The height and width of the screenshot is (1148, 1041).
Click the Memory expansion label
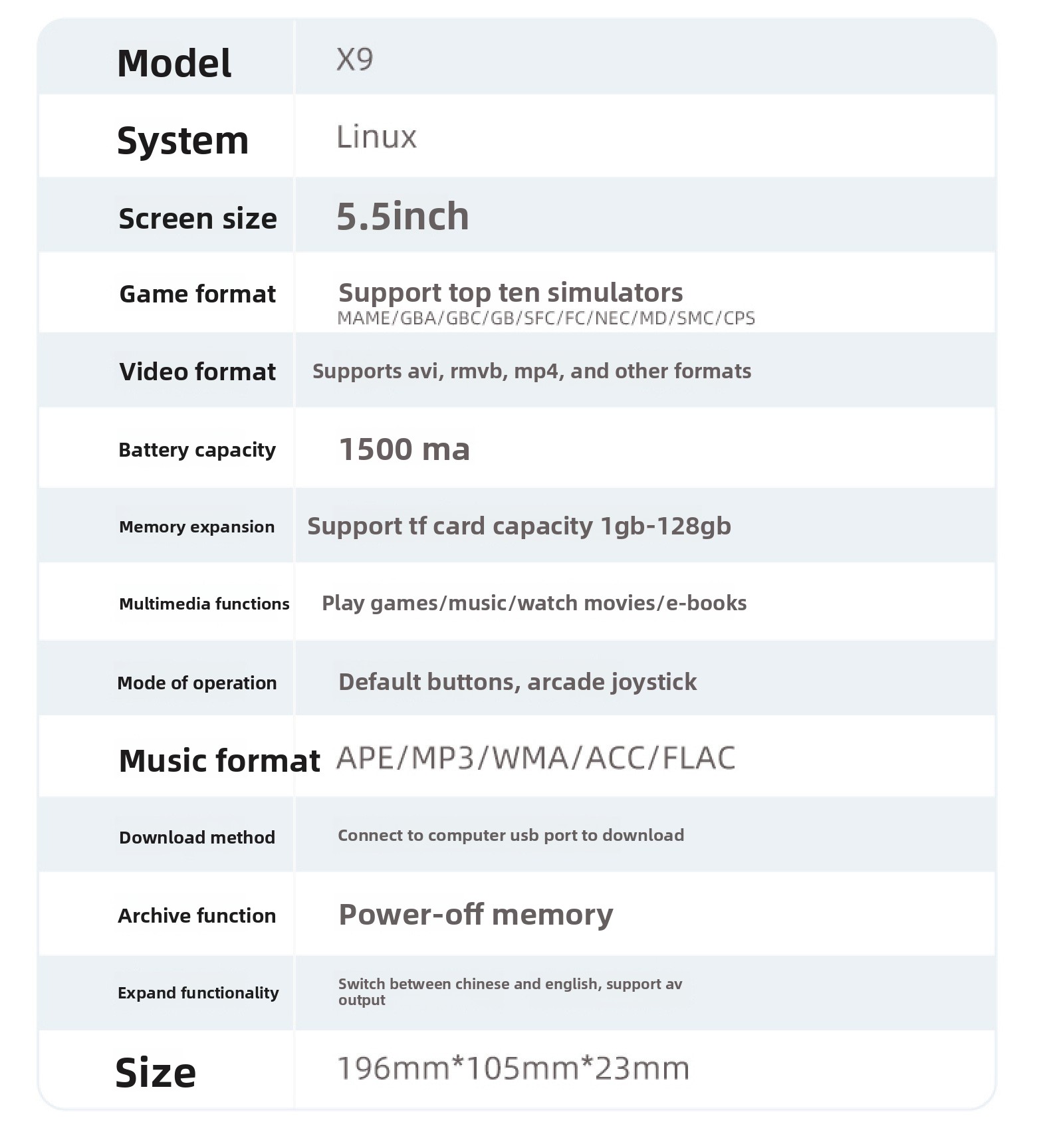point(197,527)
